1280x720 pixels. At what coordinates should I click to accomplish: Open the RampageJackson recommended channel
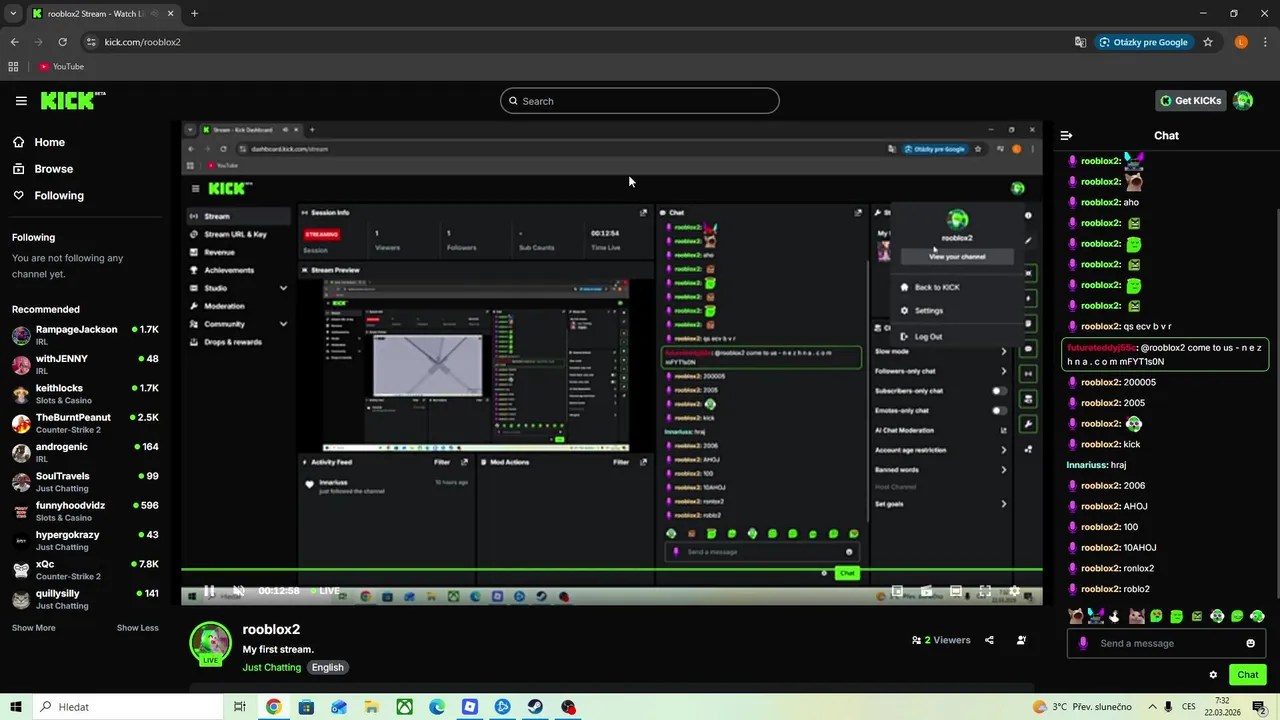coord(85,335)
